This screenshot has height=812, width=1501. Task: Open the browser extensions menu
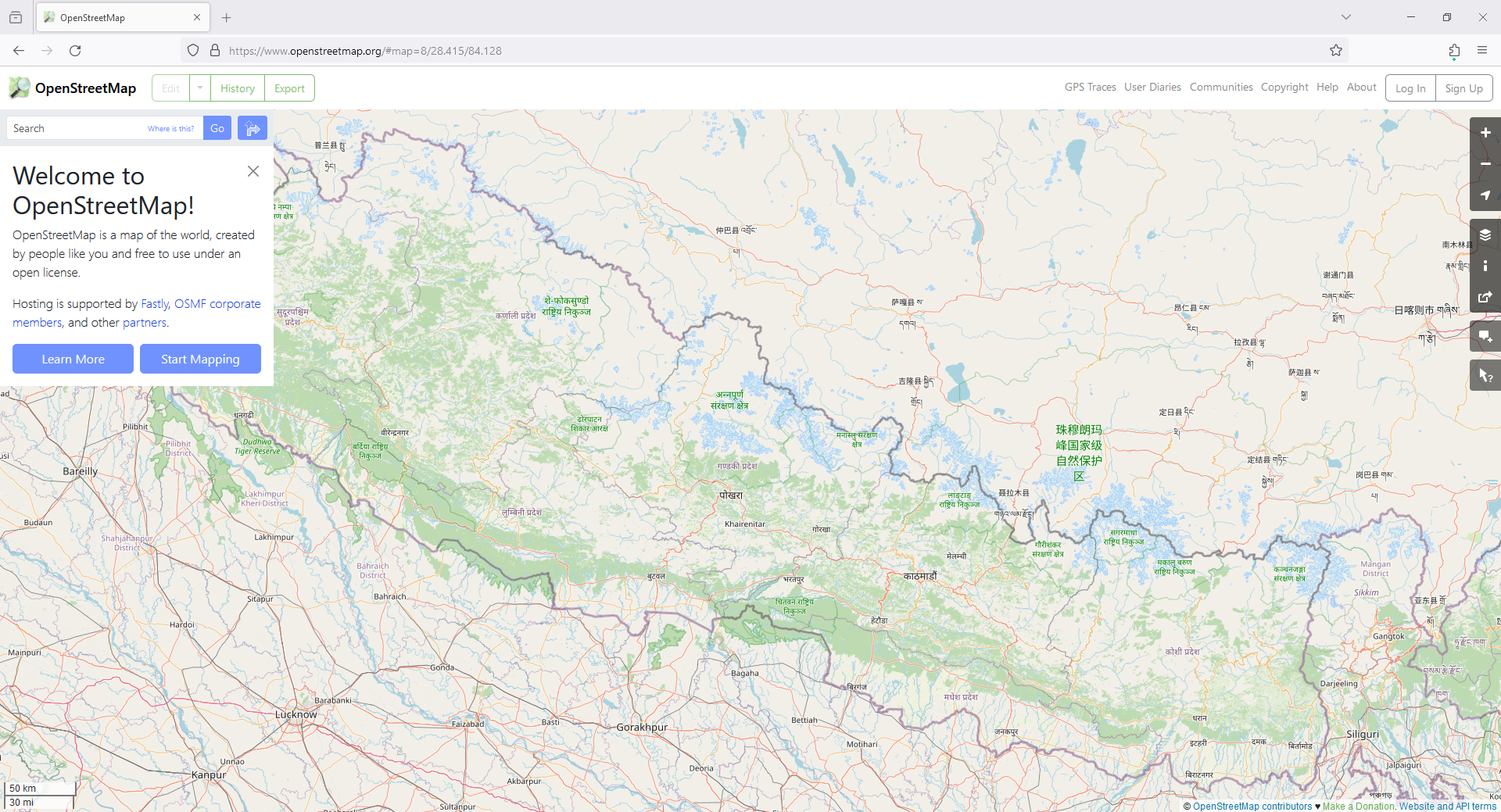(x=1454, y=51)
